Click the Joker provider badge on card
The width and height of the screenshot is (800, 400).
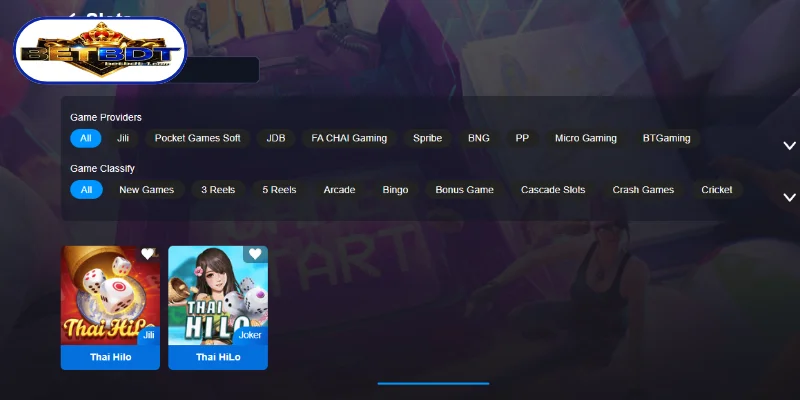(250, 335)
